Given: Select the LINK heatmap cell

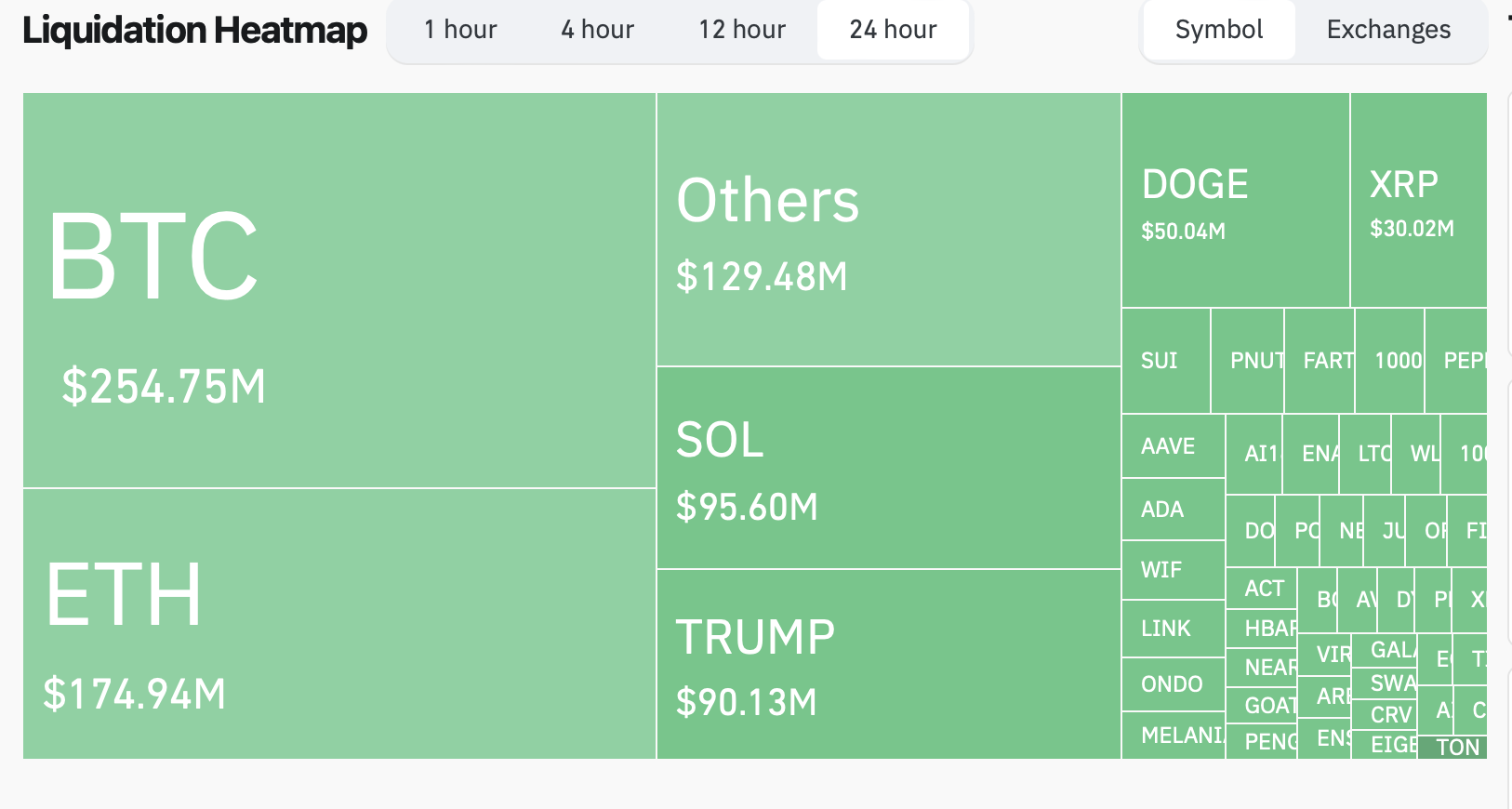Looking at the screenshot, I should [1174, 629].
